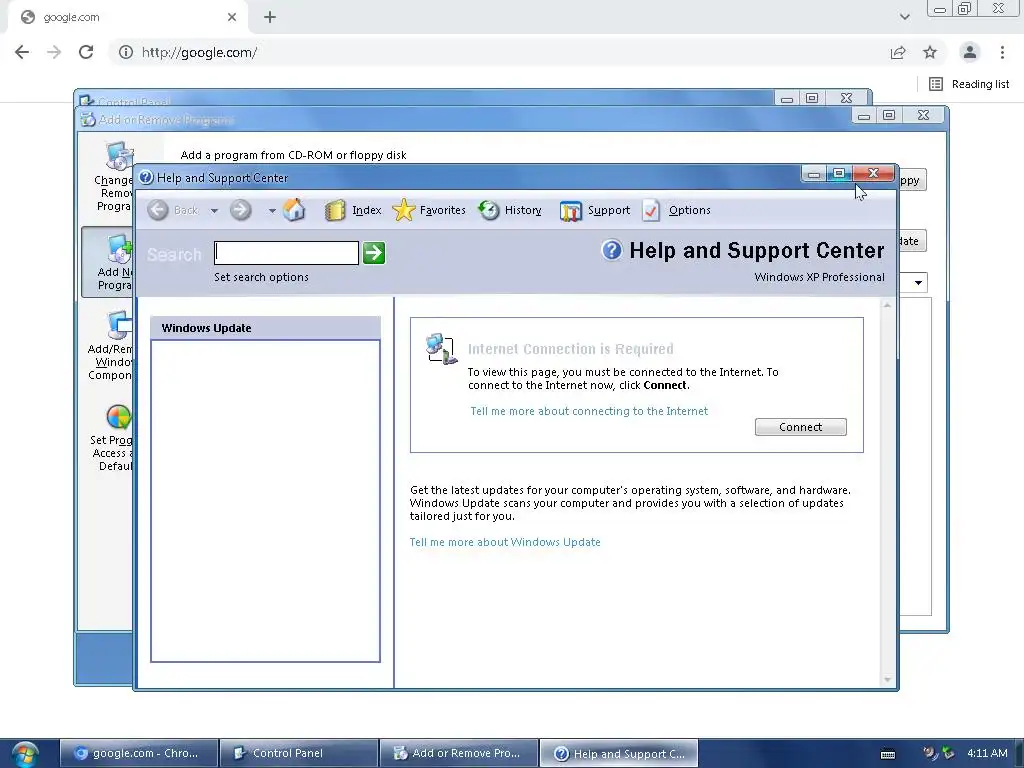Go to Help Center Home page
Image resolution: width=1024 pixels, height=768 pixels.
(294, 210)
